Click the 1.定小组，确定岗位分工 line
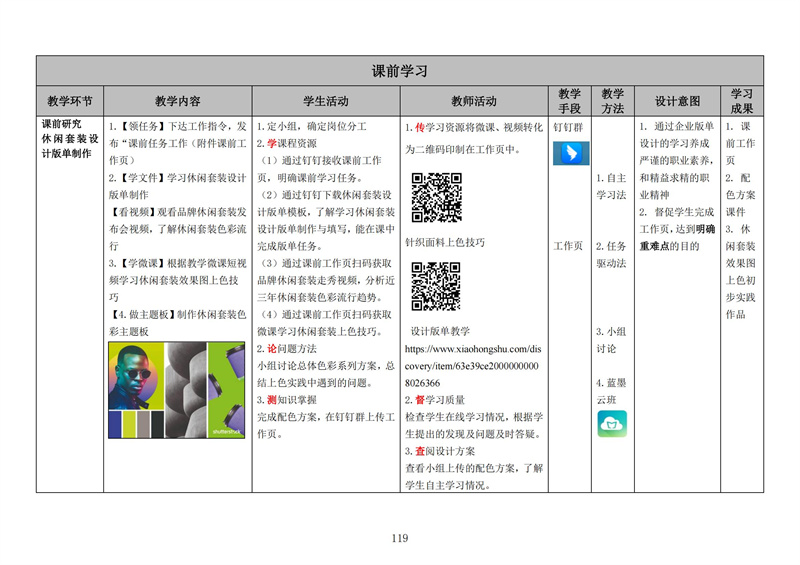800x565 pixels. point(311,126)
